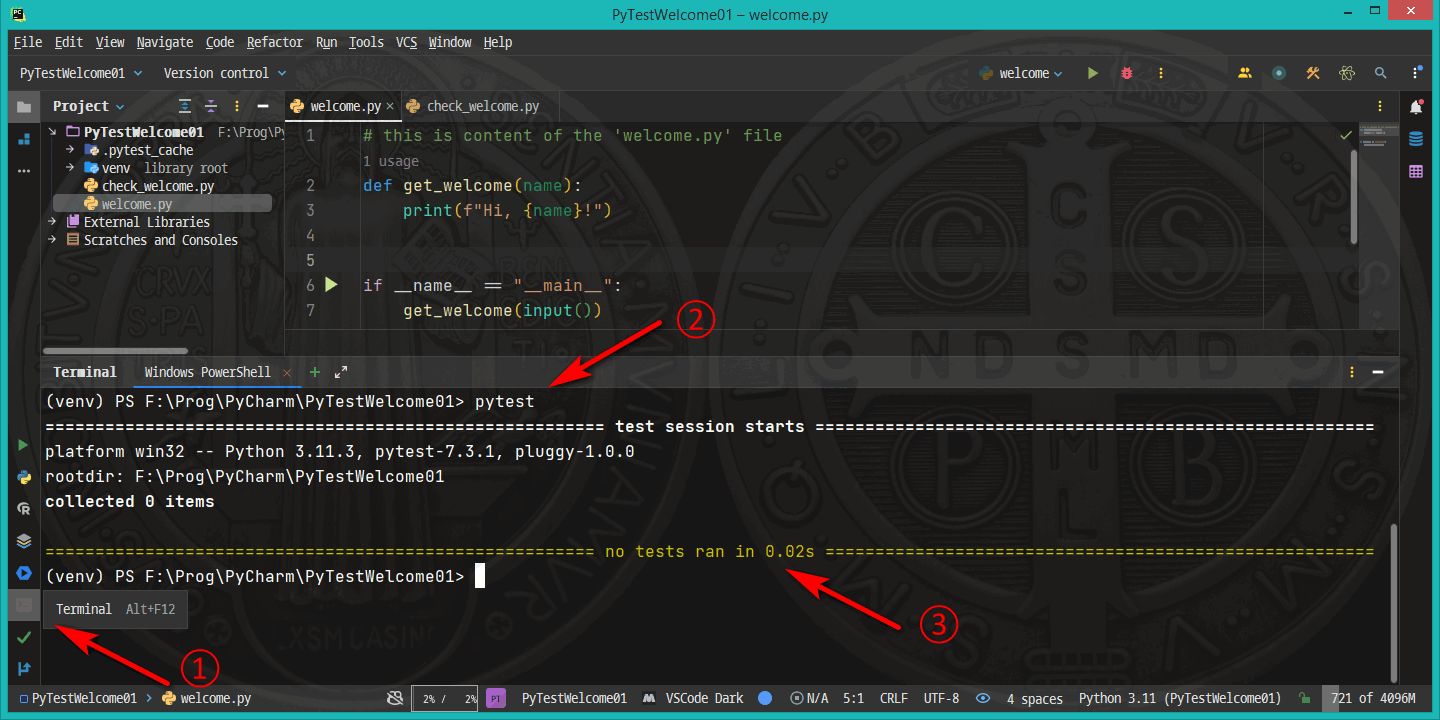Click Python 3.11 interpreter in status bar
Image resolution: width=1440 pixels, height=720 pixels.
click(1180, 698)
